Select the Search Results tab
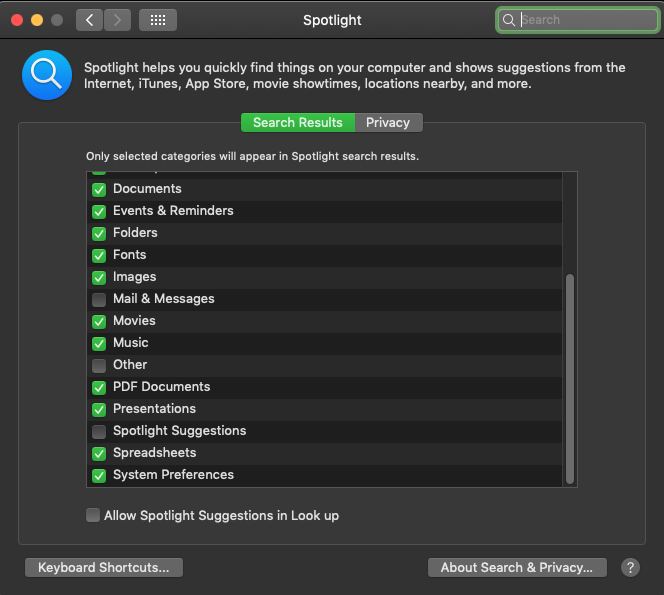 coord(298,122)
